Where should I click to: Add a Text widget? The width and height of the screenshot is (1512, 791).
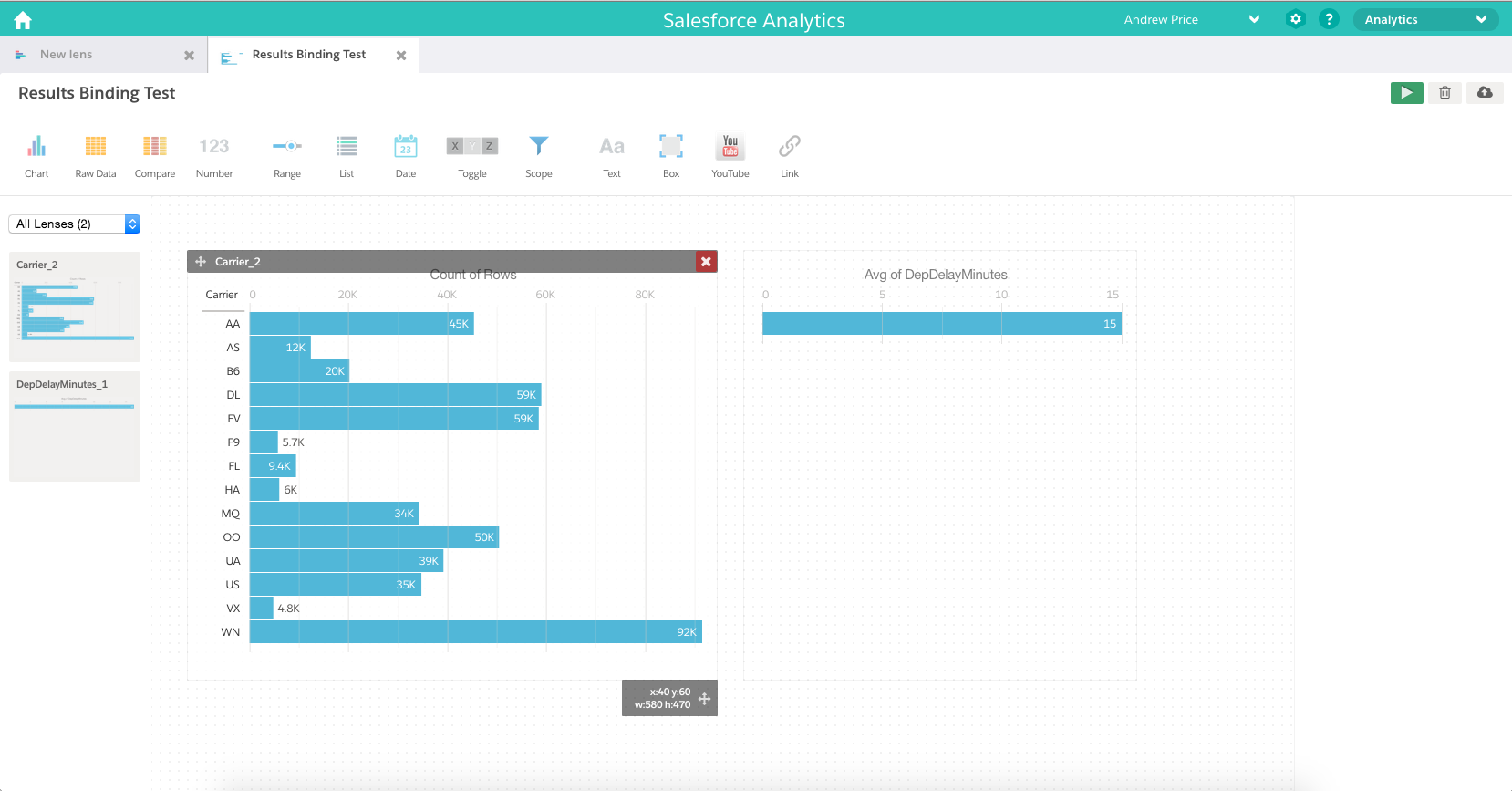(612, 157)
